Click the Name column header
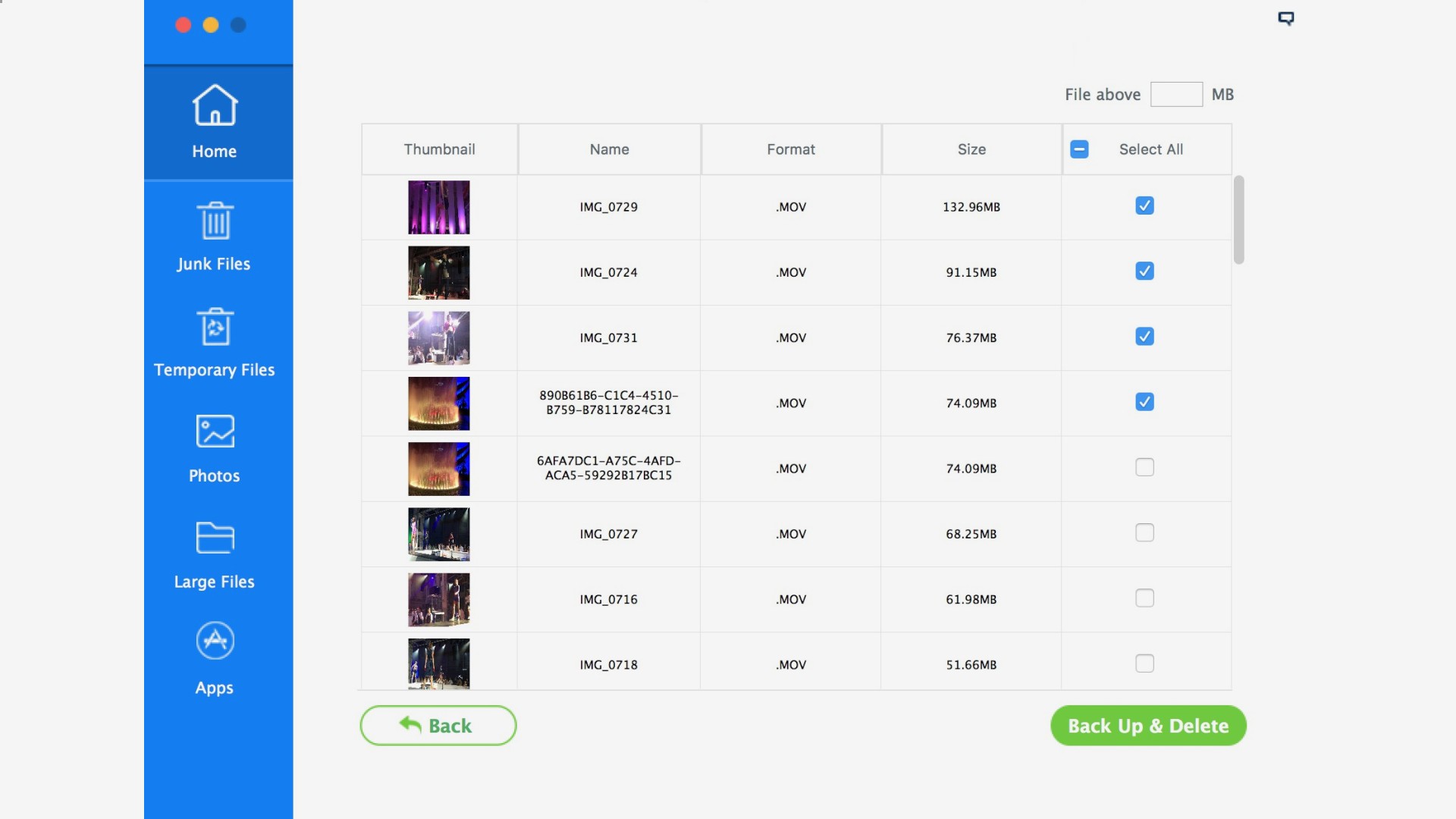 tap(609, 149)
